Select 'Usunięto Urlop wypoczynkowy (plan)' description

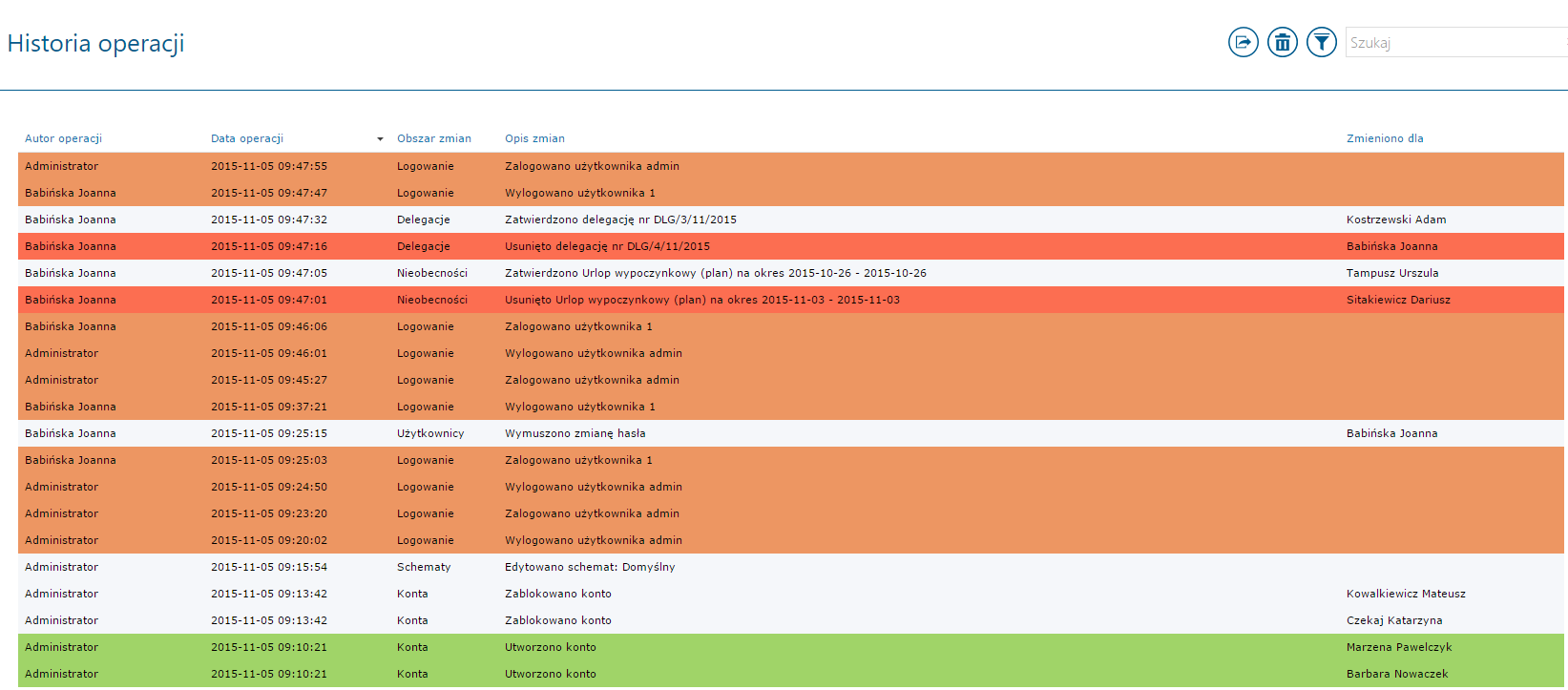702,300
